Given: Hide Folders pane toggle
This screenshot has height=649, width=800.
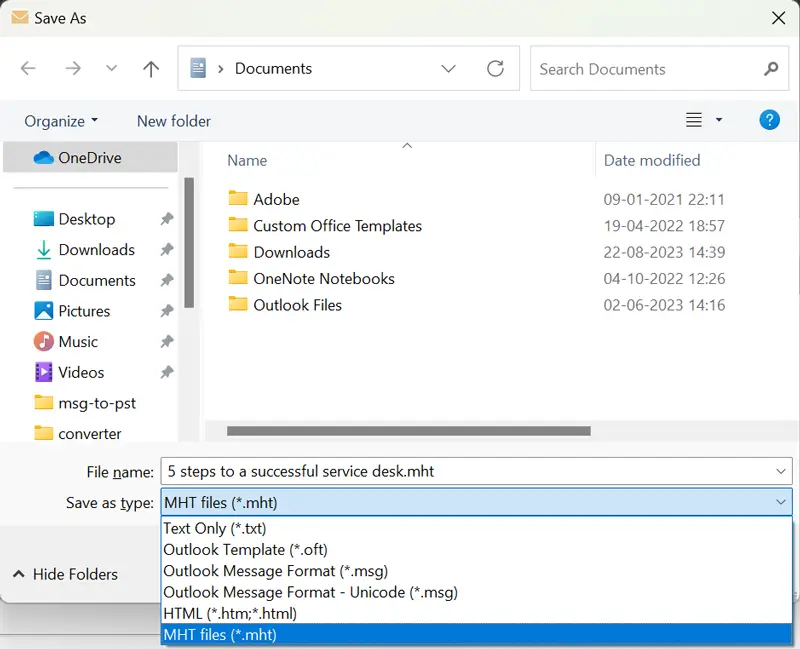Looking at the screenshot, I should (65, 574).
